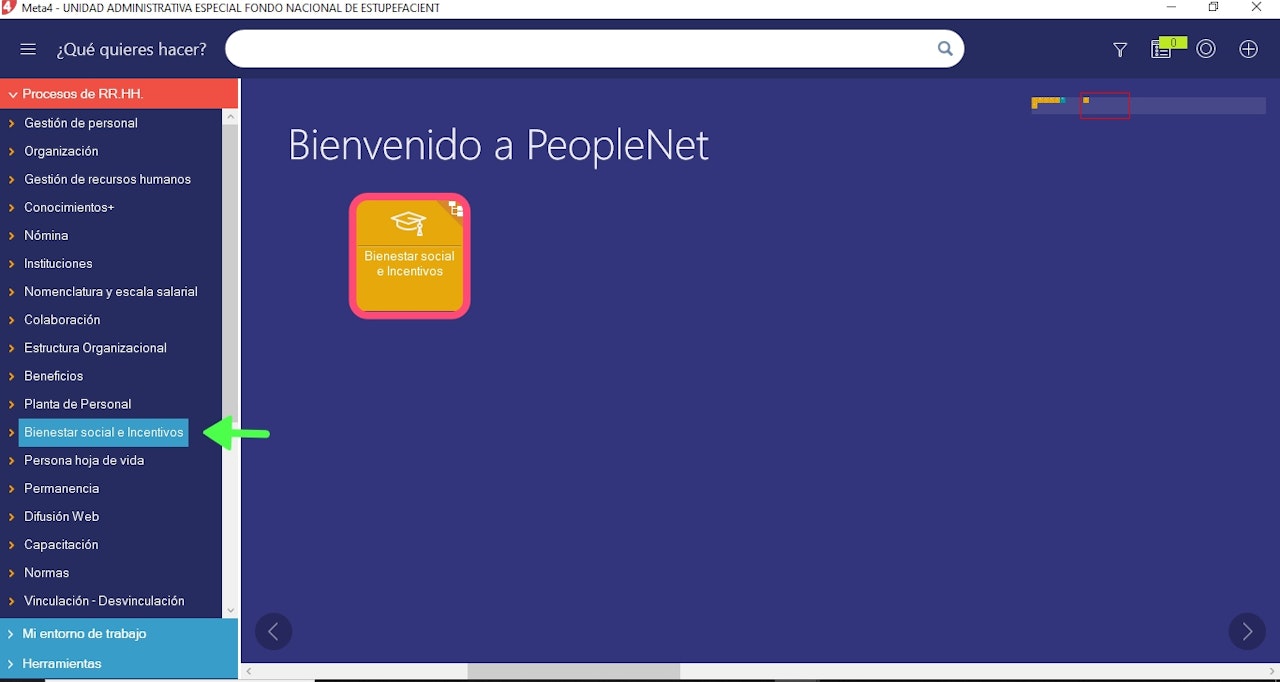Expand the Gestión de personal chevron
The width and height of the screenshot is (1280, 682).
tap(11, 123)
